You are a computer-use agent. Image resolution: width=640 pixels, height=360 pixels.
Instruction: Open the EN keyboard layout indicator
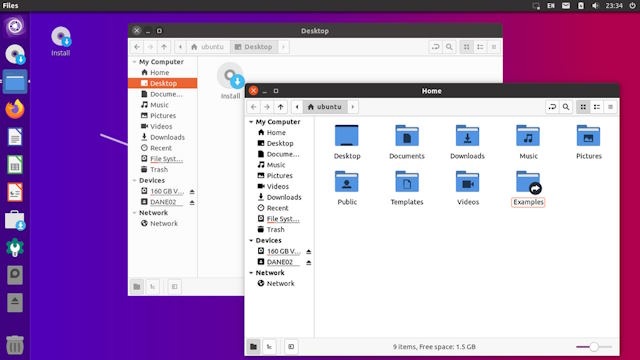click(551, 6)
